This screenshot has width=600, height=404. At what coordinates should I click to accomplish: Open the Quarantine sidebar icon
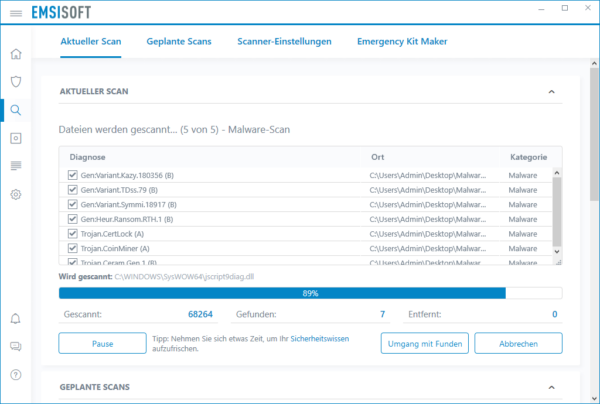16,138
